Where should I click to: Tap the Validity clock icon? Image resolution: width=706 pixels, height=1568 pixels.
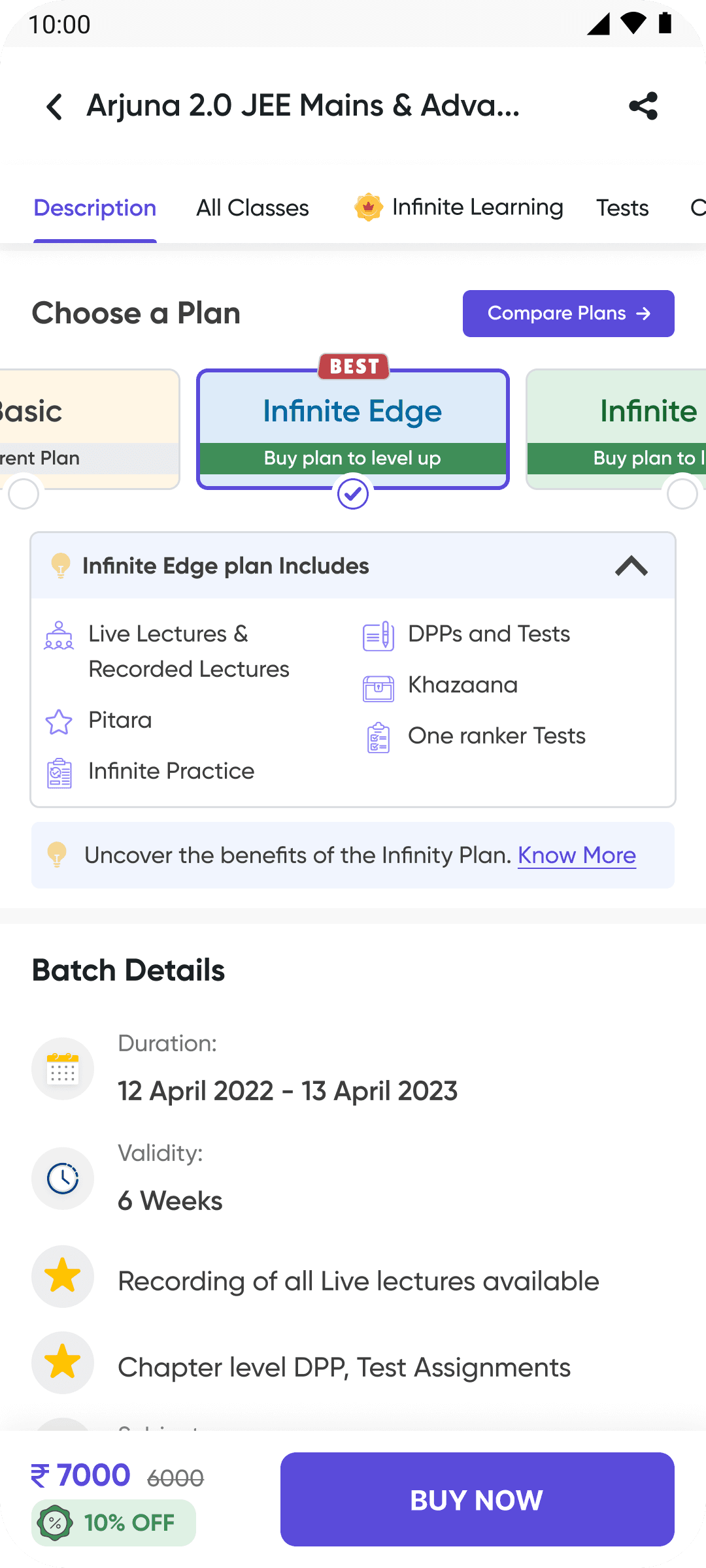tap(63, 1179)
